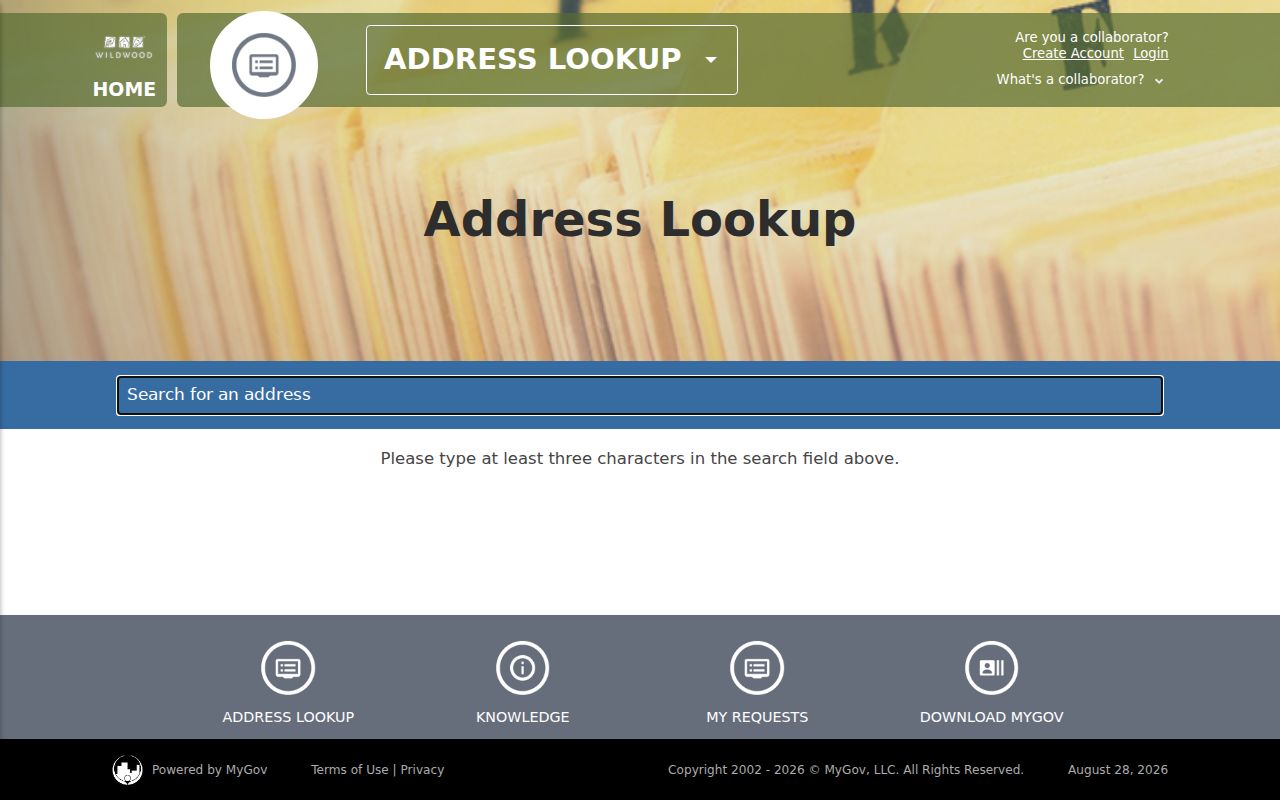Click the round Address Lookup header icon
The image size is (1280, 800).
(x=264, y=65)
